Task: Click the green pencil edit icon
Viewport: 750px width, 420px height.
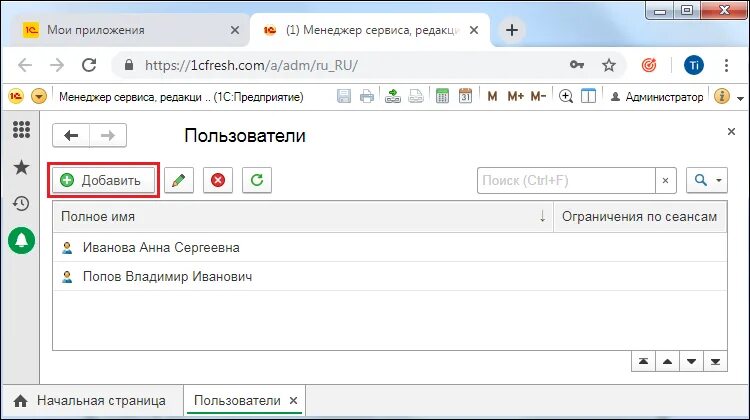Action: pos(179,180)
